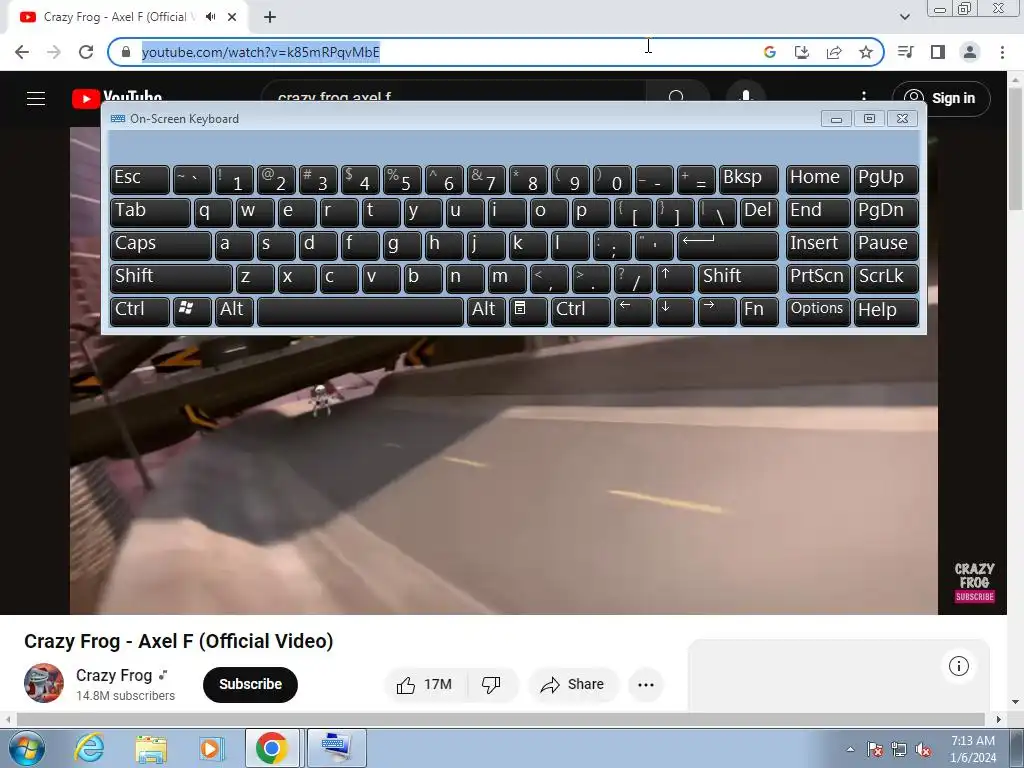Click the Enter key on On-Screen Keyboard
The width and height of the screenshot is (1024, 768).
(x=728, y=244)
